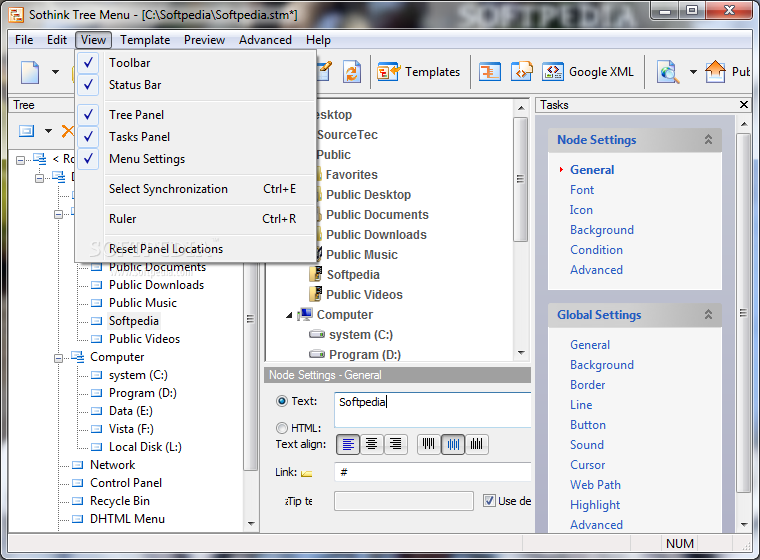Choose Ruler in View menu
This screenshot has width=760, height=560.
click(x=196, y=219)
